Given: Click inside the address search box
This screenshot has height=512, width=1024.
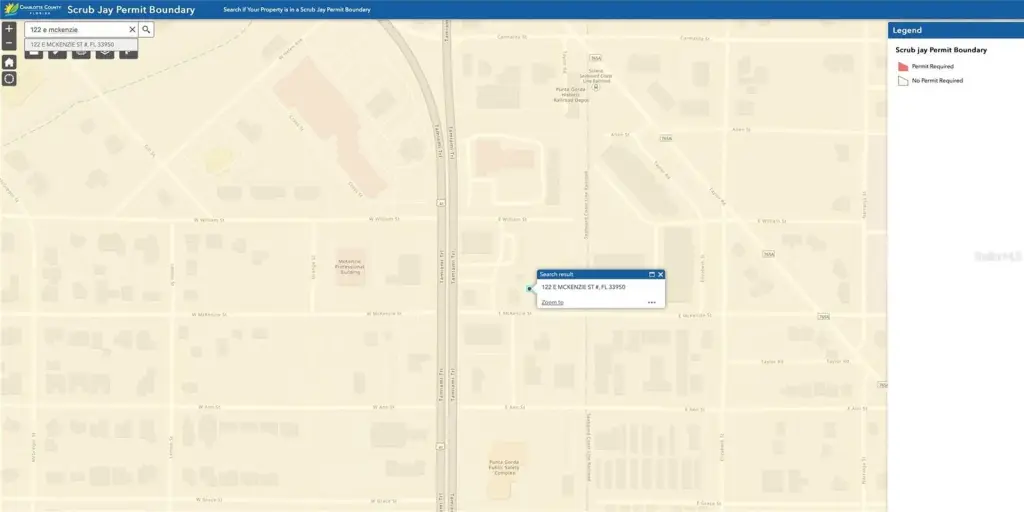Looking at the screenshot, I should click(75, 30).
